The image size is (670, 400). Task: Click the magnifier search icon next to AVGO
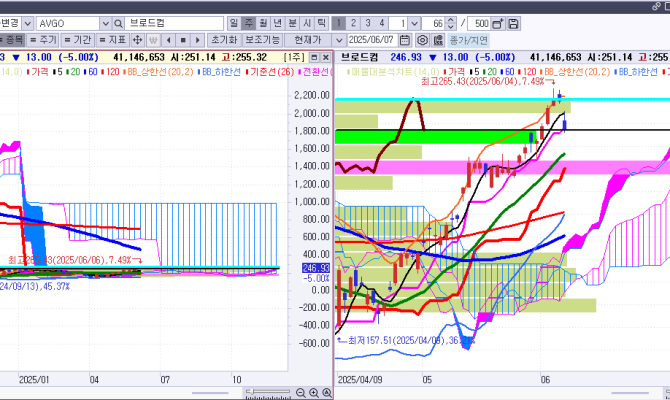pyautogui.click(x=119, y=23)
